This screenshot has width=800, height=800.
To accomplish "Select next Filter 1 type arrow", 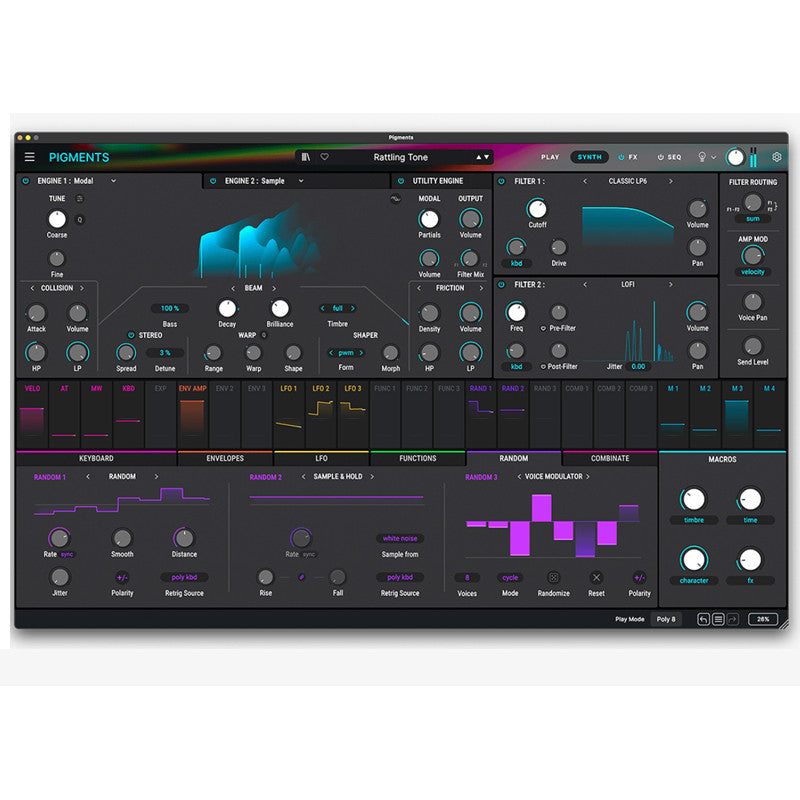I will point(670,181).
